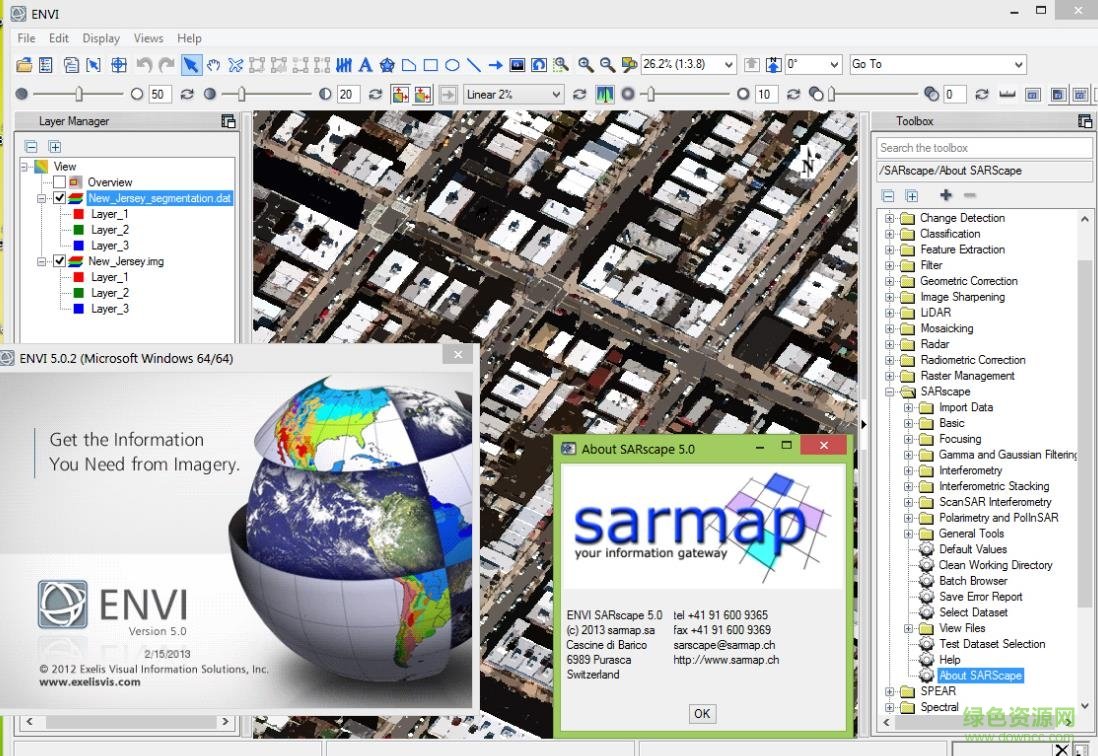Choose the Rectangle annotation tool

(430, 65)
